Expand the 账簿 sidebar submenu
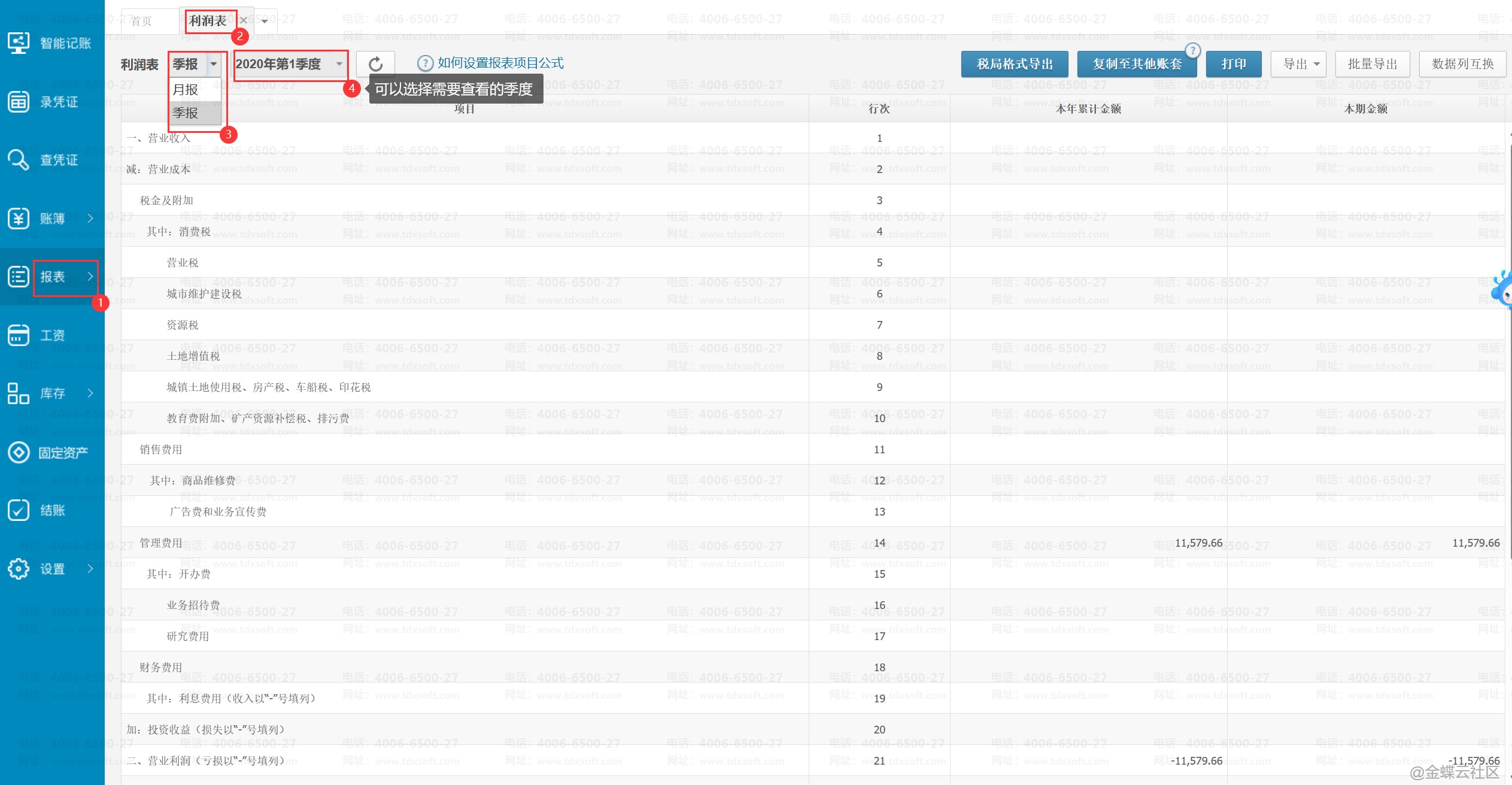Image resolution: width=1512 pixels, height=785 pixels. click(90, 219)
